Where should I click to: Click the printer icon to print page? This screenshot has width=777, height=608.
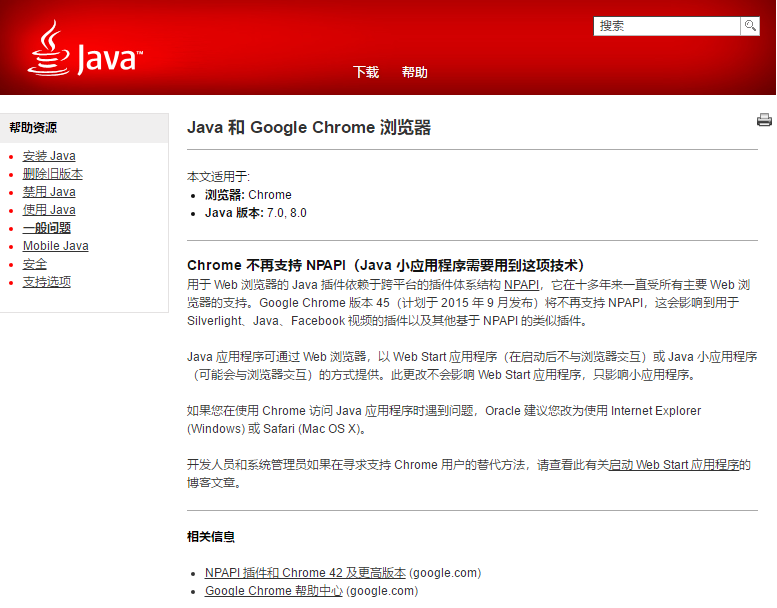pos(764,120)
